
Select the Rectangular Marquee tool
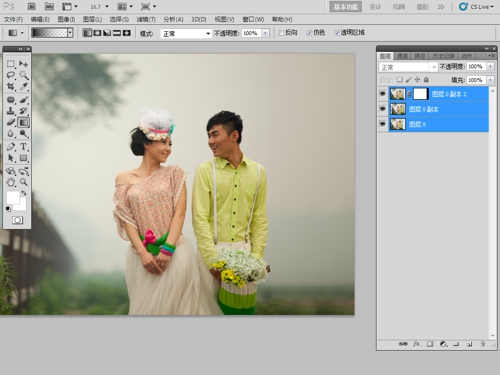pos(11,64)
